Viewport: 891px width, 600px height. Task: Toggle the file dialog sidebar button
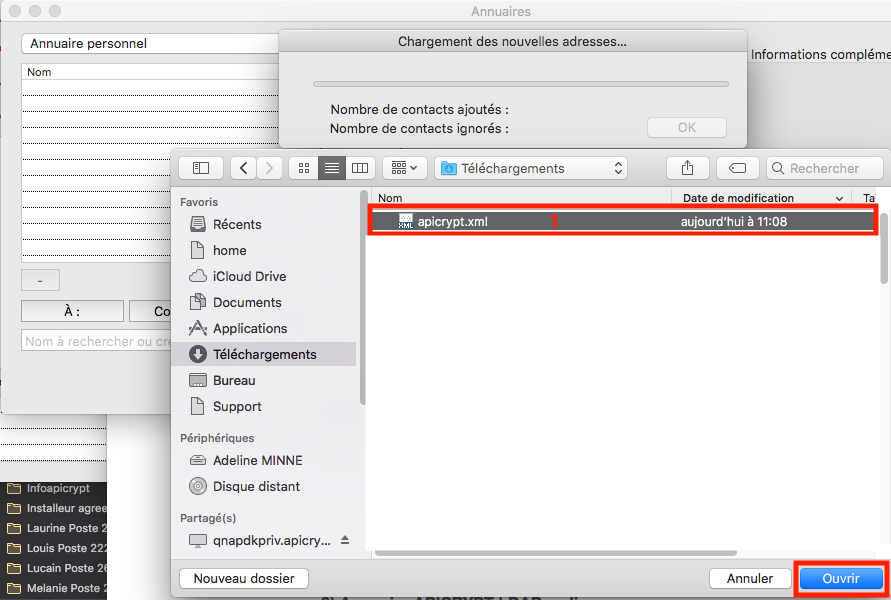[x=201, y=168]
